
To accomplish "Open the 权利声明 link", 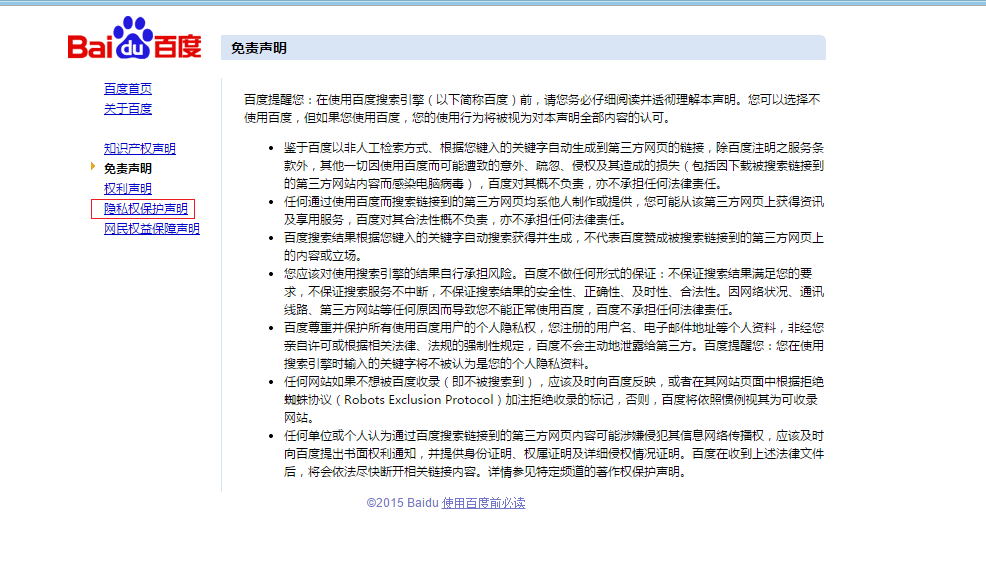I will point(128,189).
